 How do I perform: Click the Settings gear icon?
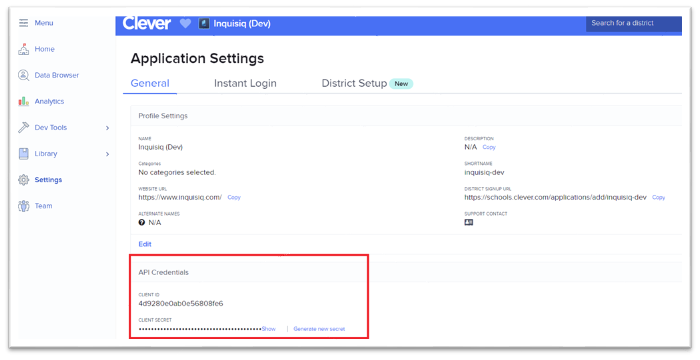(x=23, y=180)
